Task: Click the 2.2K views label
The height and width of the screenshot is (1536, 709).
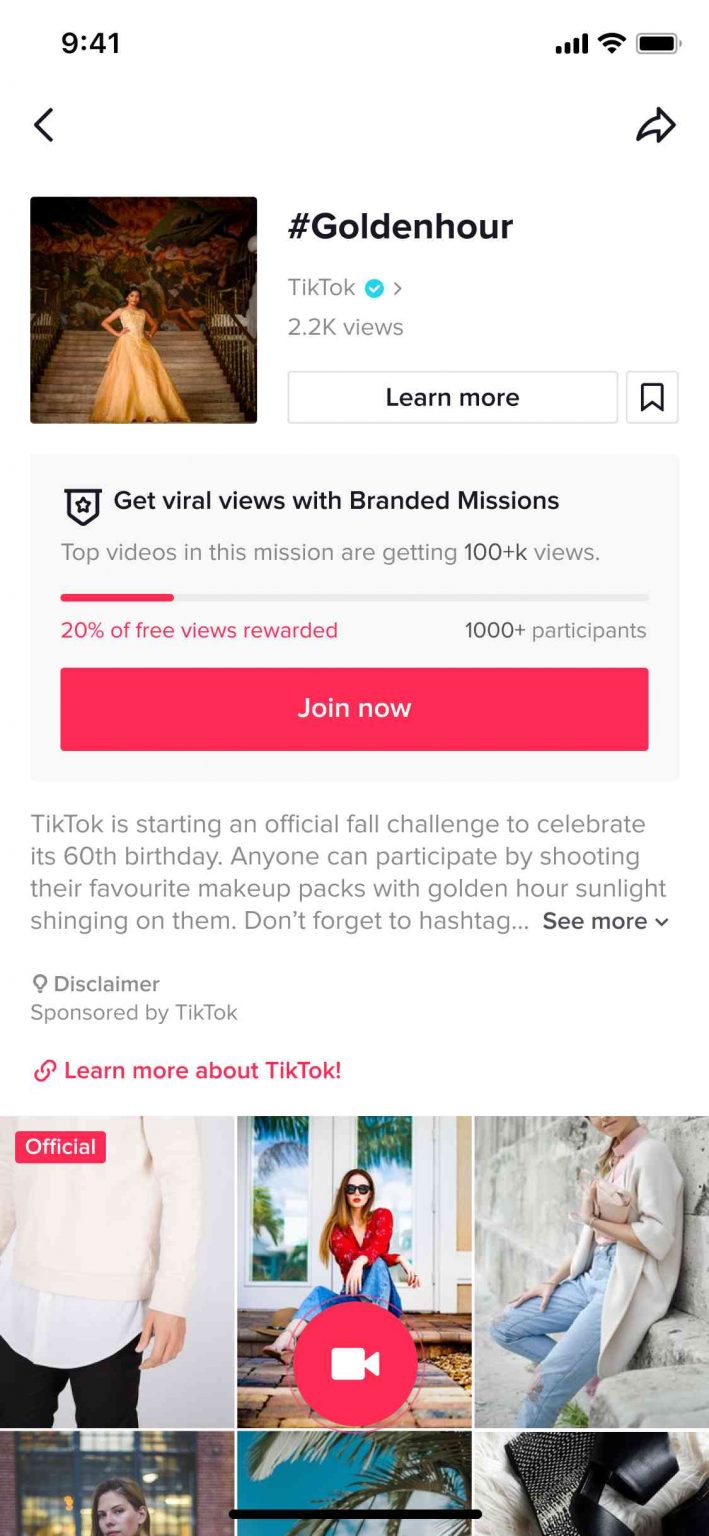Action: (345, 326)
